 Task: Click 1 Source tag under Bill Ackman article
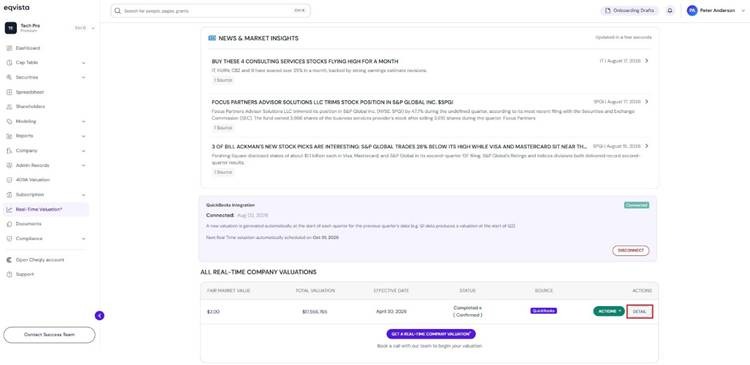223,172
